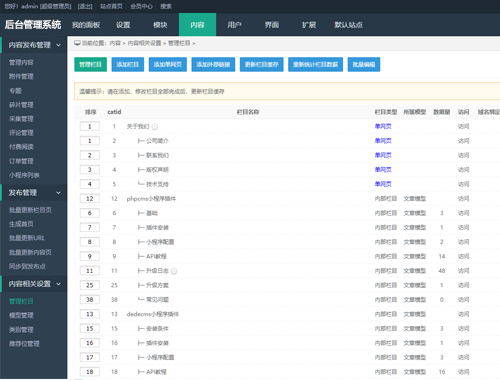Click the 添加单网页 button
Image resolution: width=500 pixels, height=380 pixels.
pos(168,65)
